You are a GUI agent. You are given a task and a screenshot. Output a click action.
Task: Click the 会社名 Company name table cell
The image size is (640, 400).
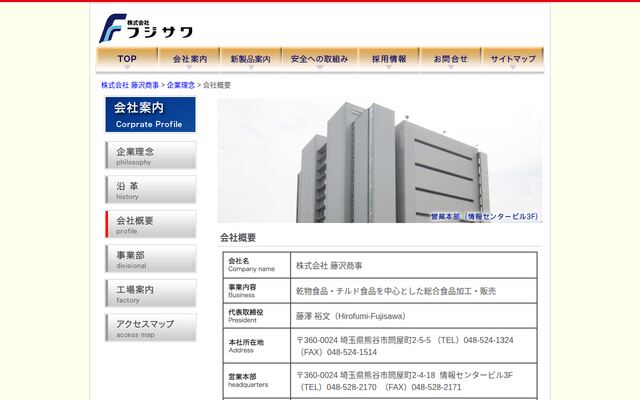[257, 265]
